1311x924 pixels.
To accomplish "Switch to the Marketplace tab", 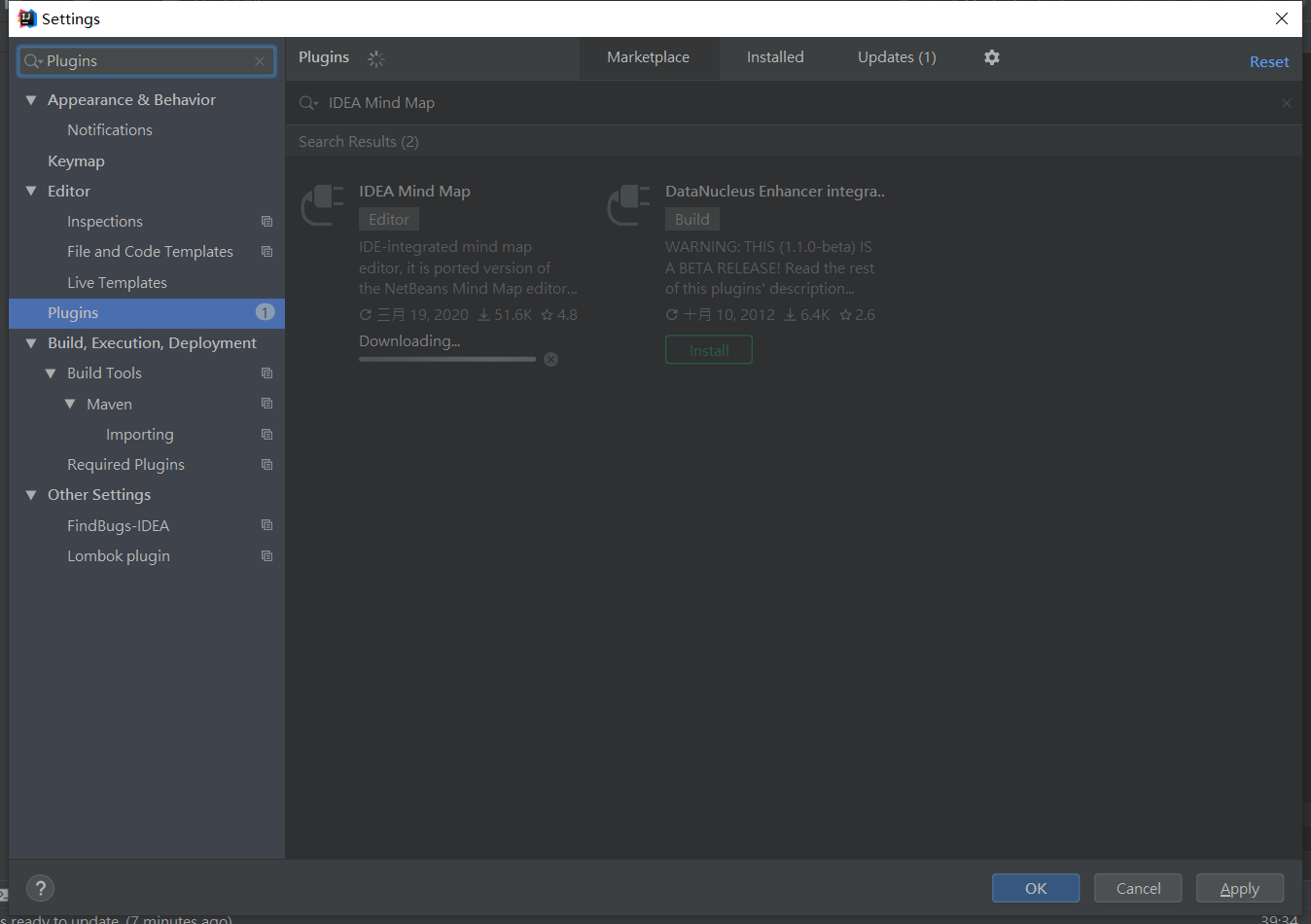I will tap(649, 57).
